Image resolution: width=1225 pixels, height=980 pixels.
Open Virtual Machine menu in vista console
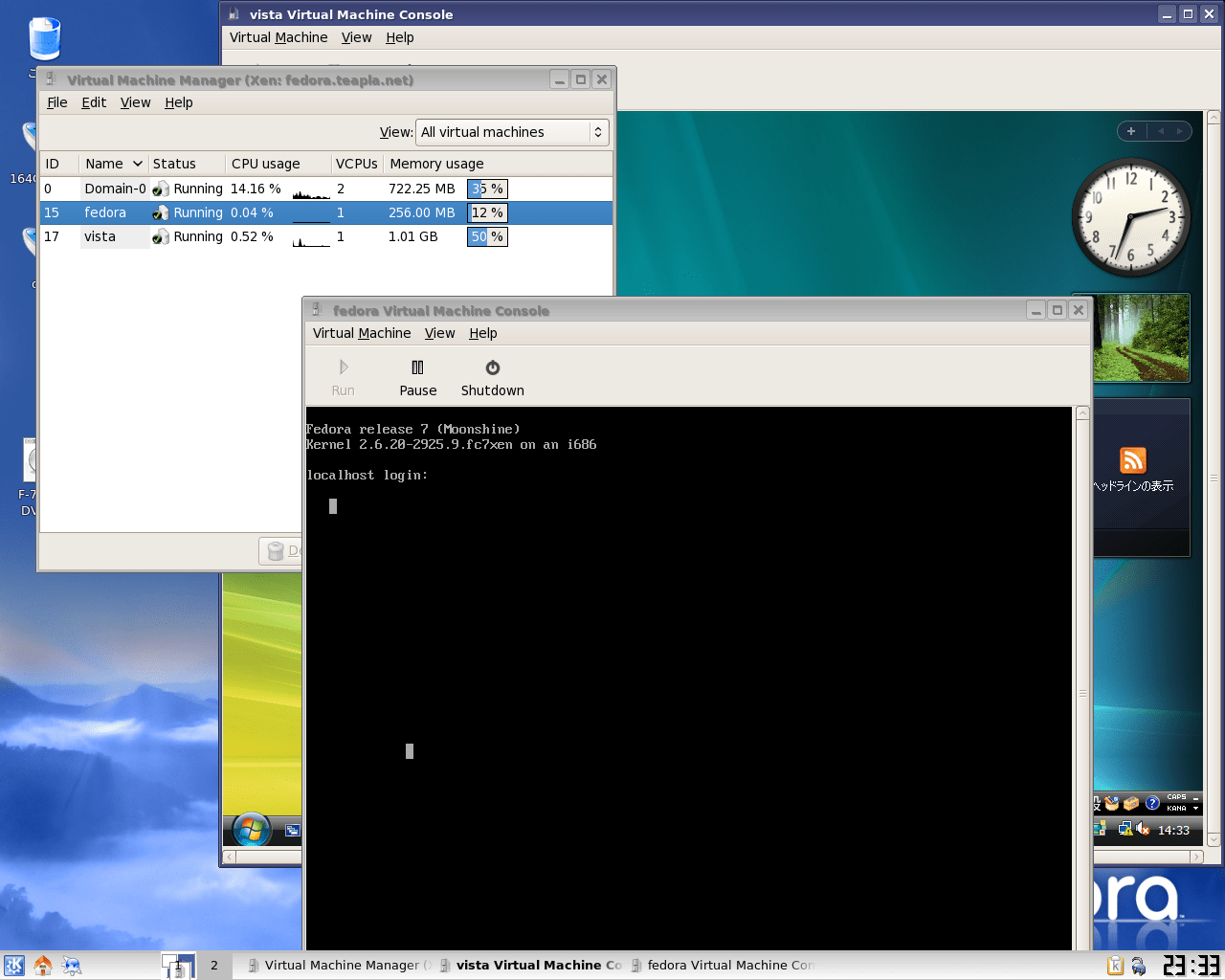[278, 37]
